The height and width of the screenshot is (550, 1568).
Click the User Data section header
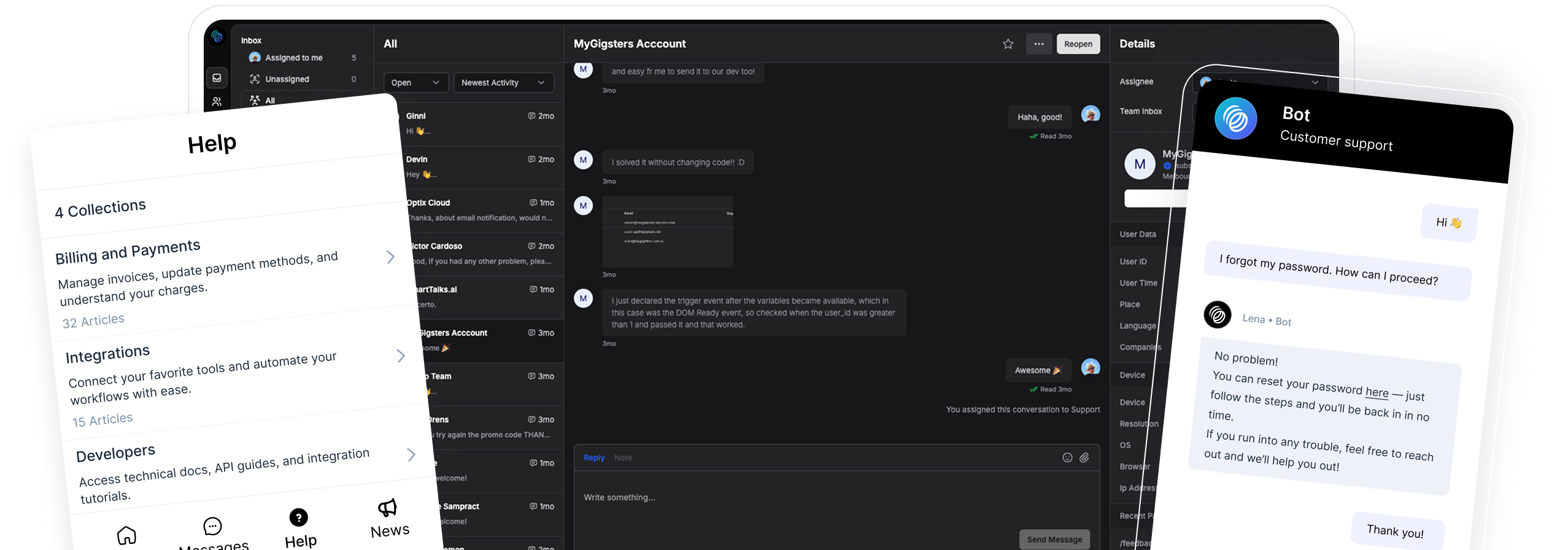pyautogui.click(x=1138, y=234)
